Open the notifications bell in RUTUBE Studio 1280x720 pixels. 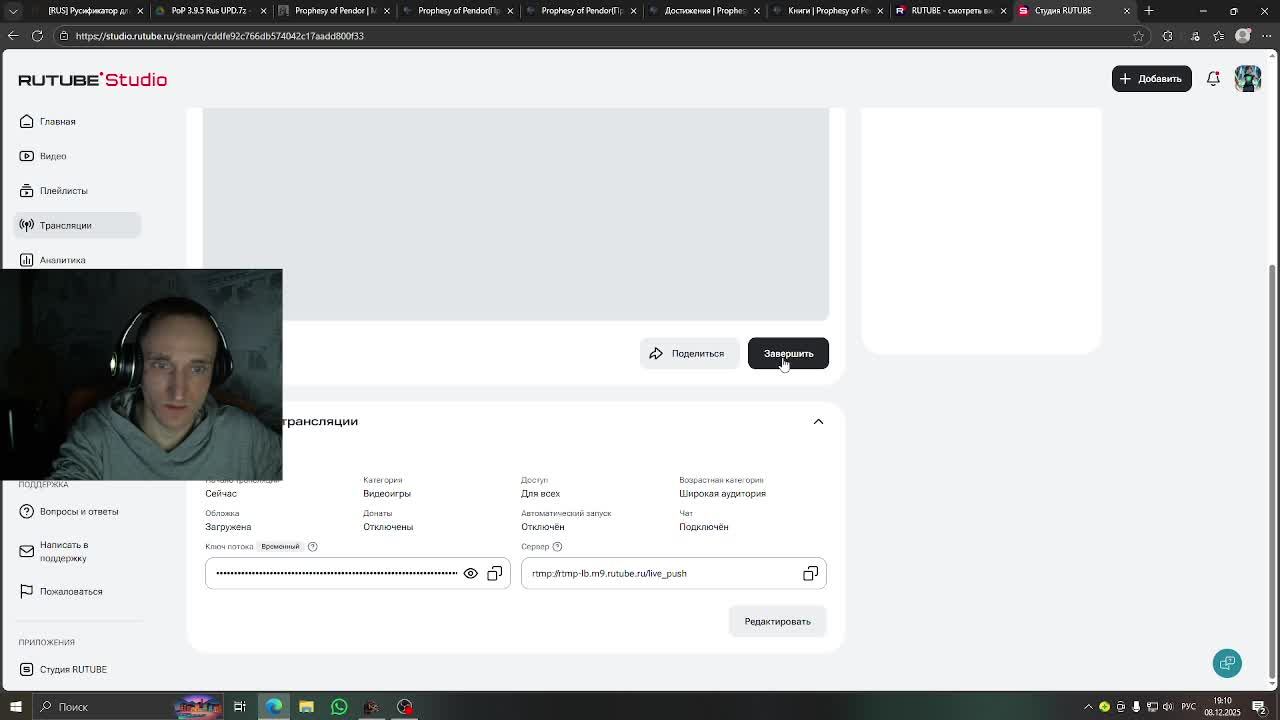[x=1213, y=78]
